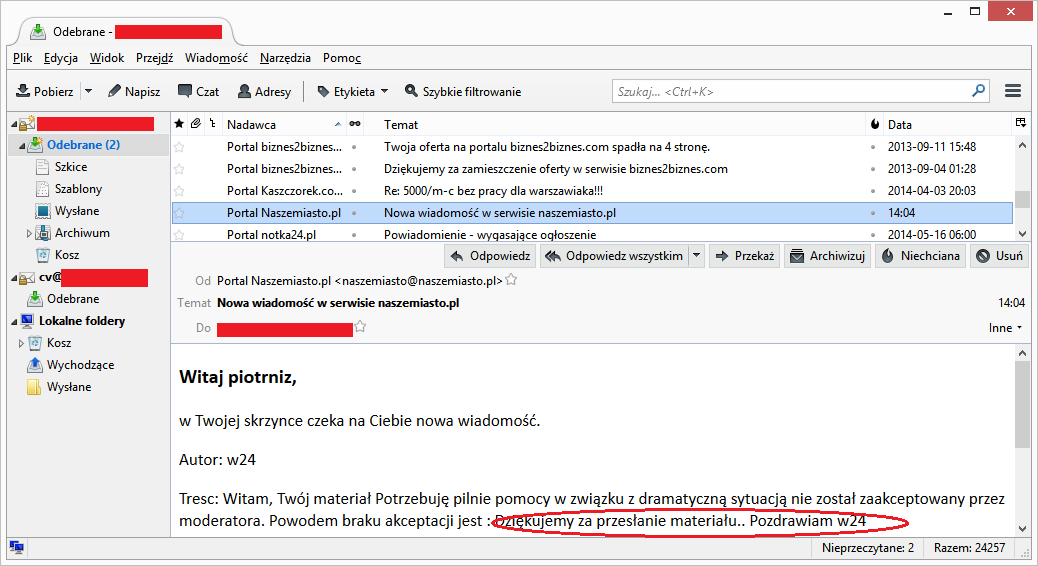Toggle star next to sender address in header
Image resolution: width=1038 pixels, height=566 pixels.
511,281
